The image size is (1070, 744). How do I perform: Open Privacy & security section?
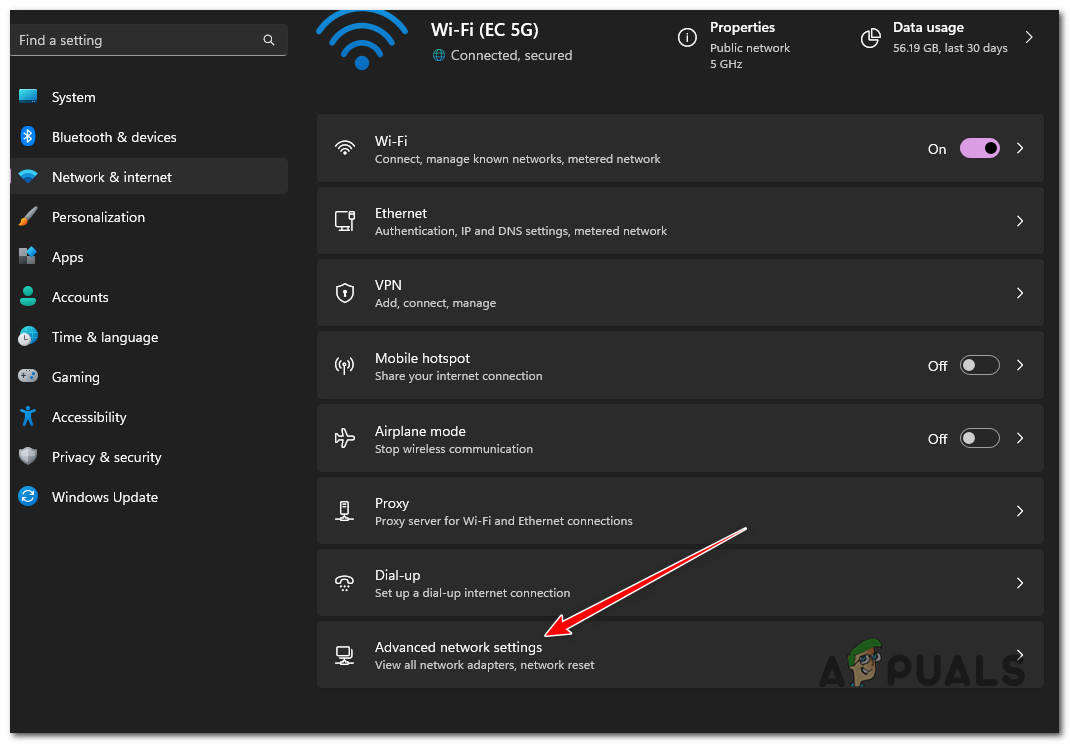[x=149, y=456]
